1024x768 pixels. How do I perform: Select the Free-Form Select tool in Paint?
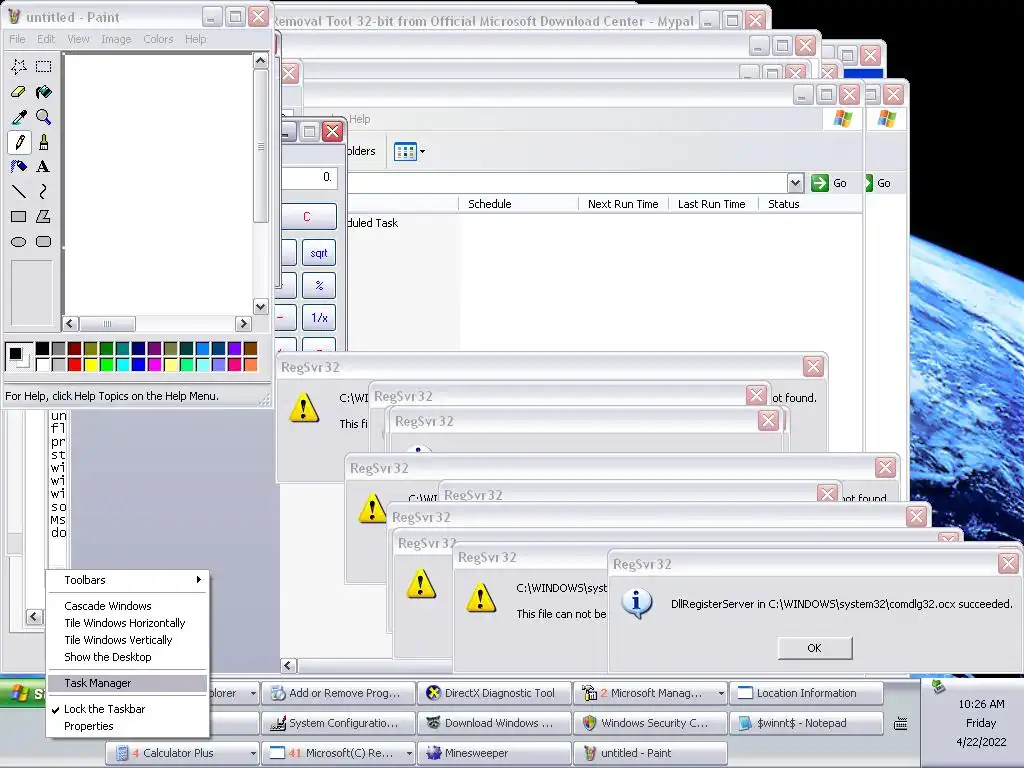pyautogui.click(x=19, y=66)
